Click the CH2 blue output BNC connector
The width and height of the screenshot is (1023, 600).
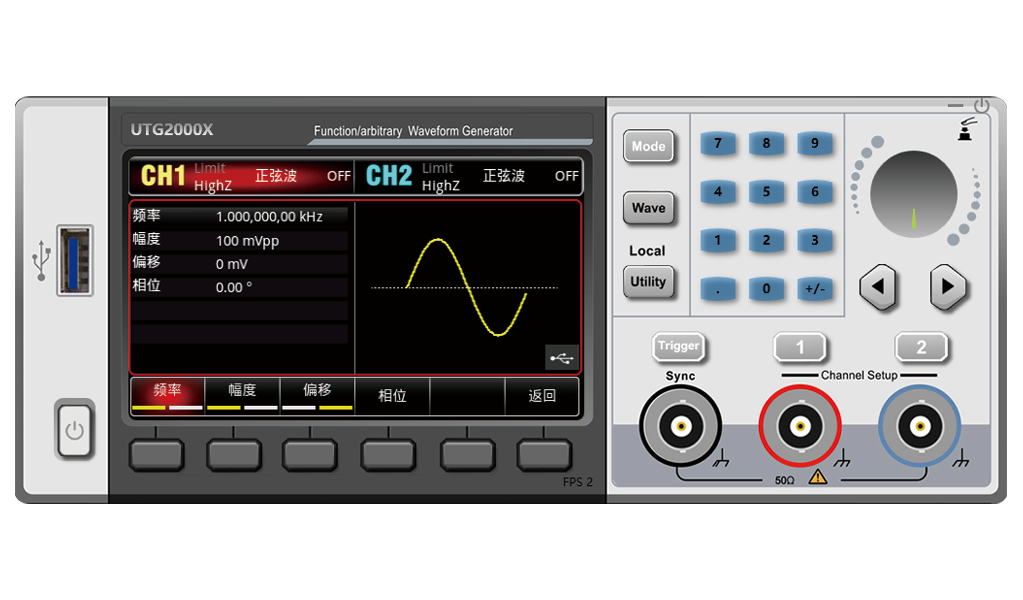[920, 427]
